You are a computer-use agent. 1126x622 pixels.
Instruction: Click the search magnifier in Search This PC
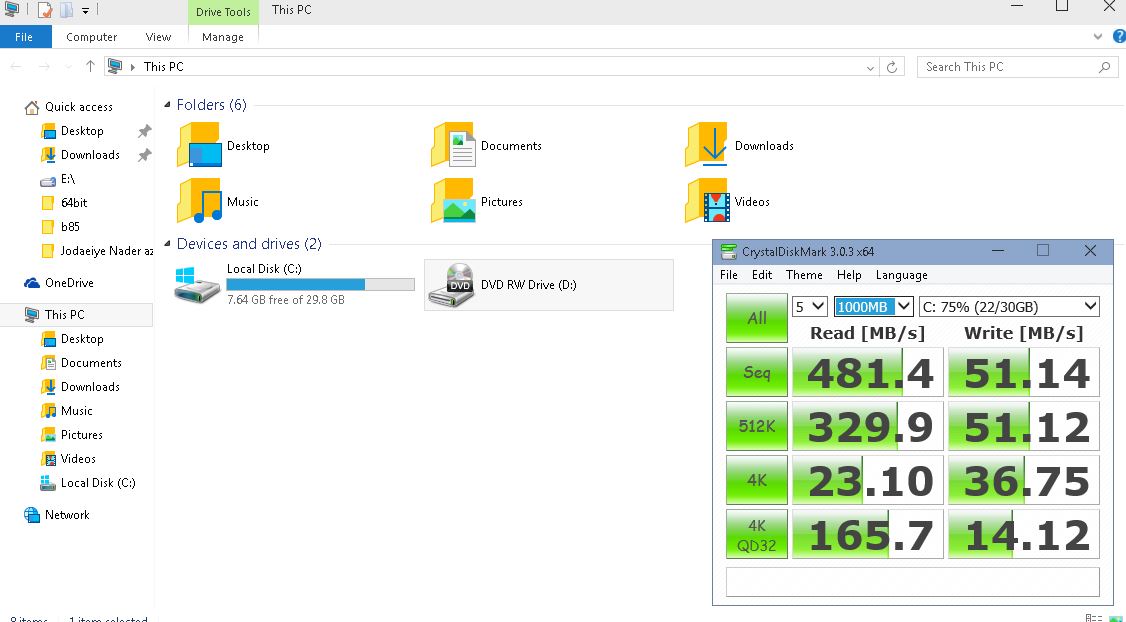1104,67
